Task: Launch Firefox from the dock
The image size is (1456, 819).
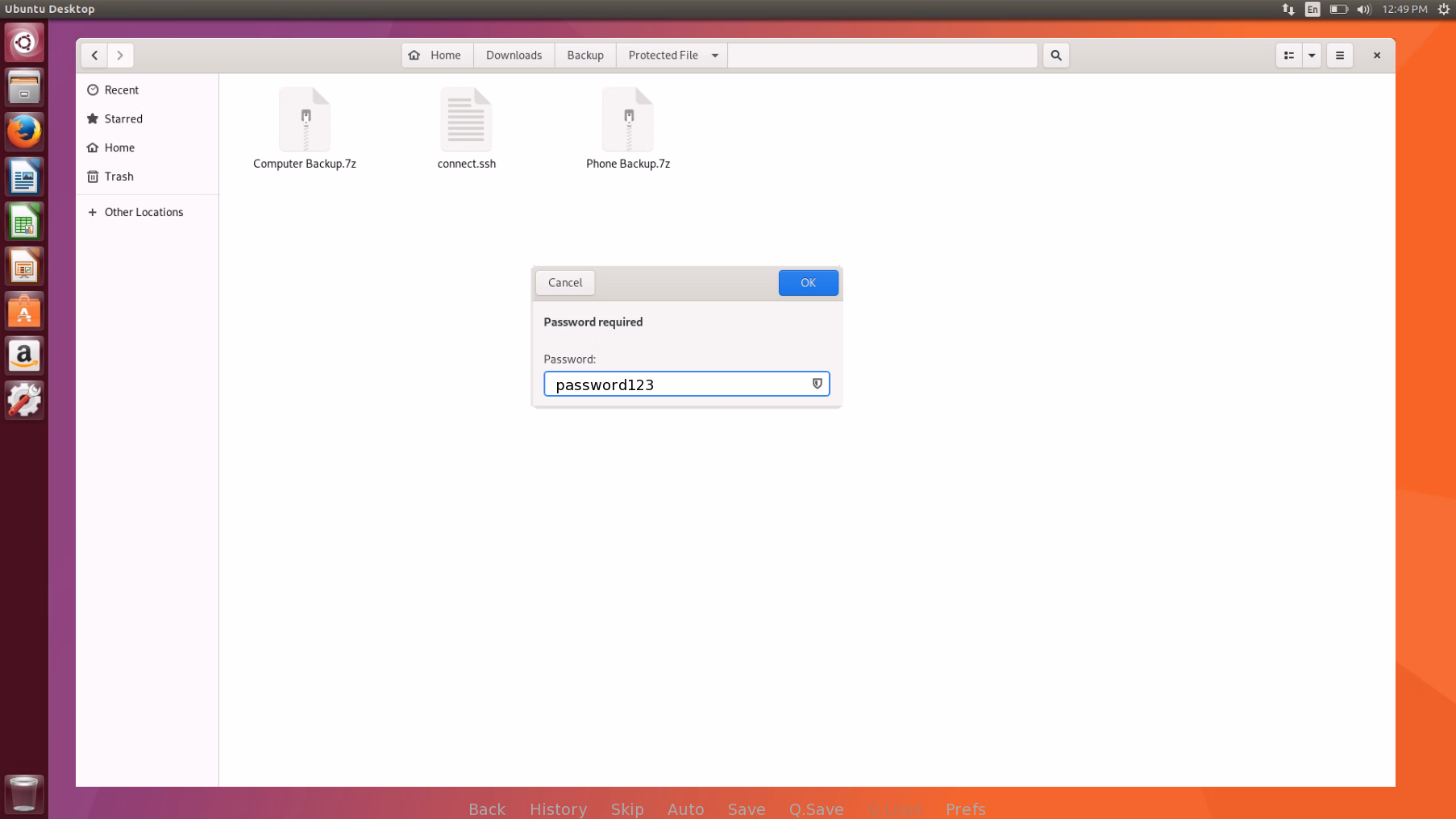Action: pyautogui.click(x=24, y=131)
